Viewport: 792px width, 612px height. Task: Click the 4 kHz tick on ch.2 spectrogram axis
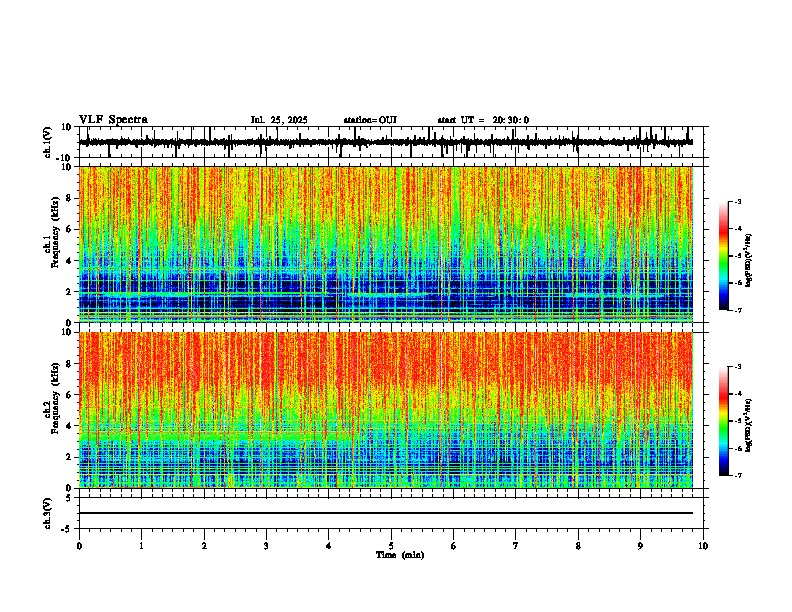pos(70,426)
